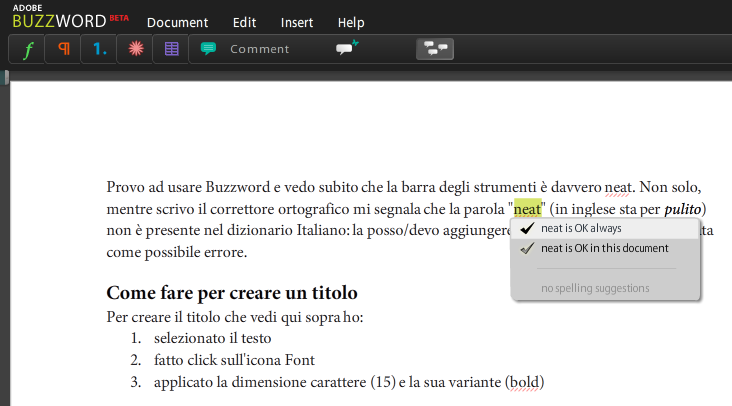Image resolution: width=732 pixels, height=406 pixels.
Task: Open the Document menu
Action: 177,22
